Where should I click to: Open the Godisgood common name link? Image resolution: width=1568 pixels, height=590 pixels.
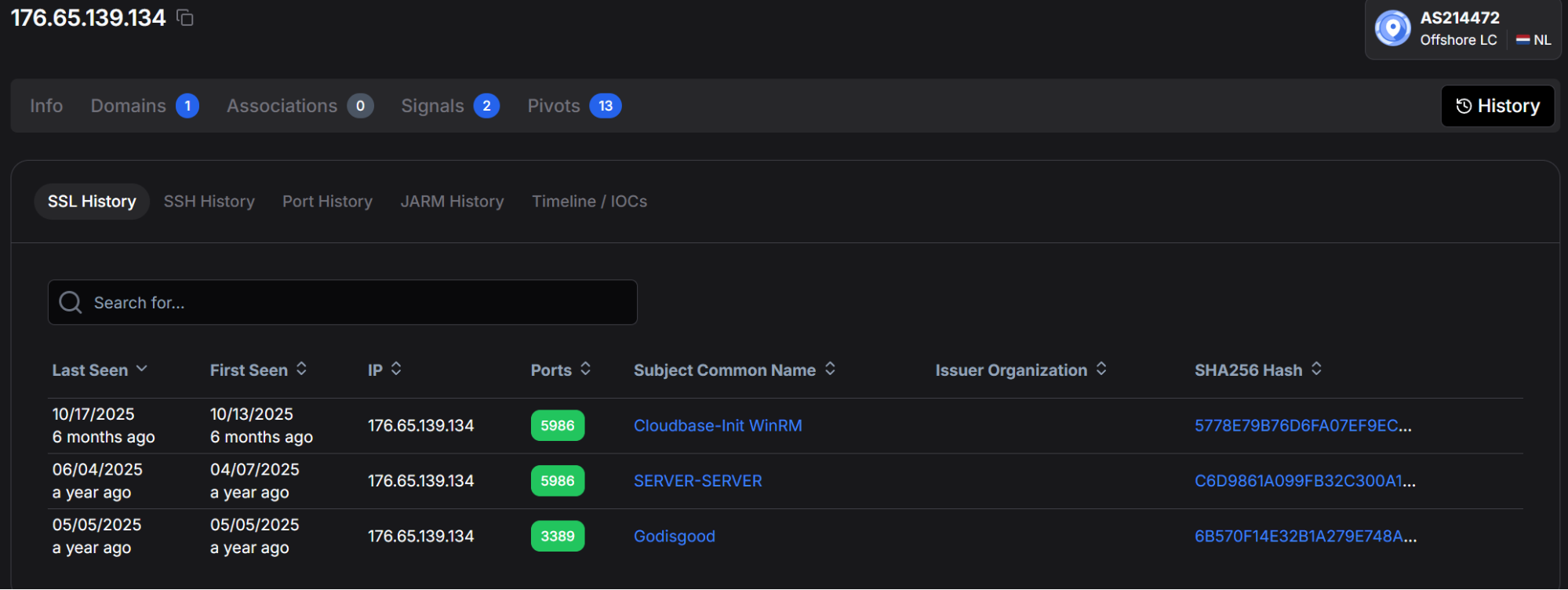pyautogui.click(x=674, y=536)
